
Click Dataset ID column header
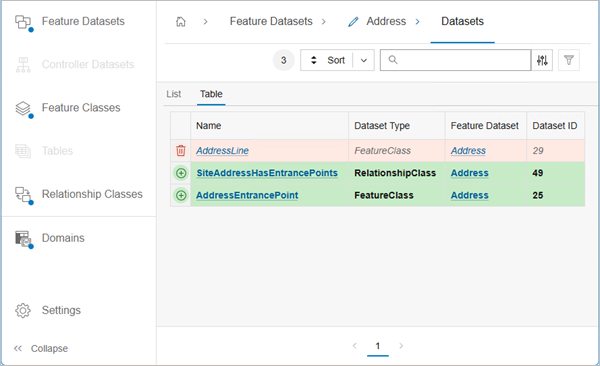556,126
